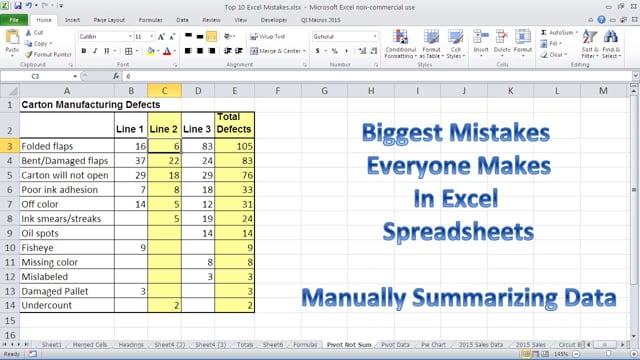Open the File tab
640x360 pixels.
pos(14,20)
